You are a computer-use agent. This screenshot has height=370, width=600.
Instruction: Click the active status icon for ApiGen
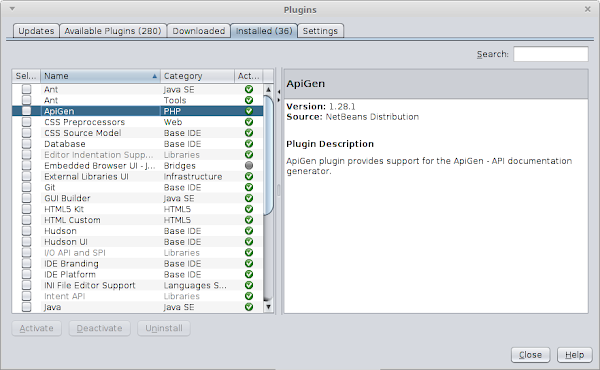[249, 111]
